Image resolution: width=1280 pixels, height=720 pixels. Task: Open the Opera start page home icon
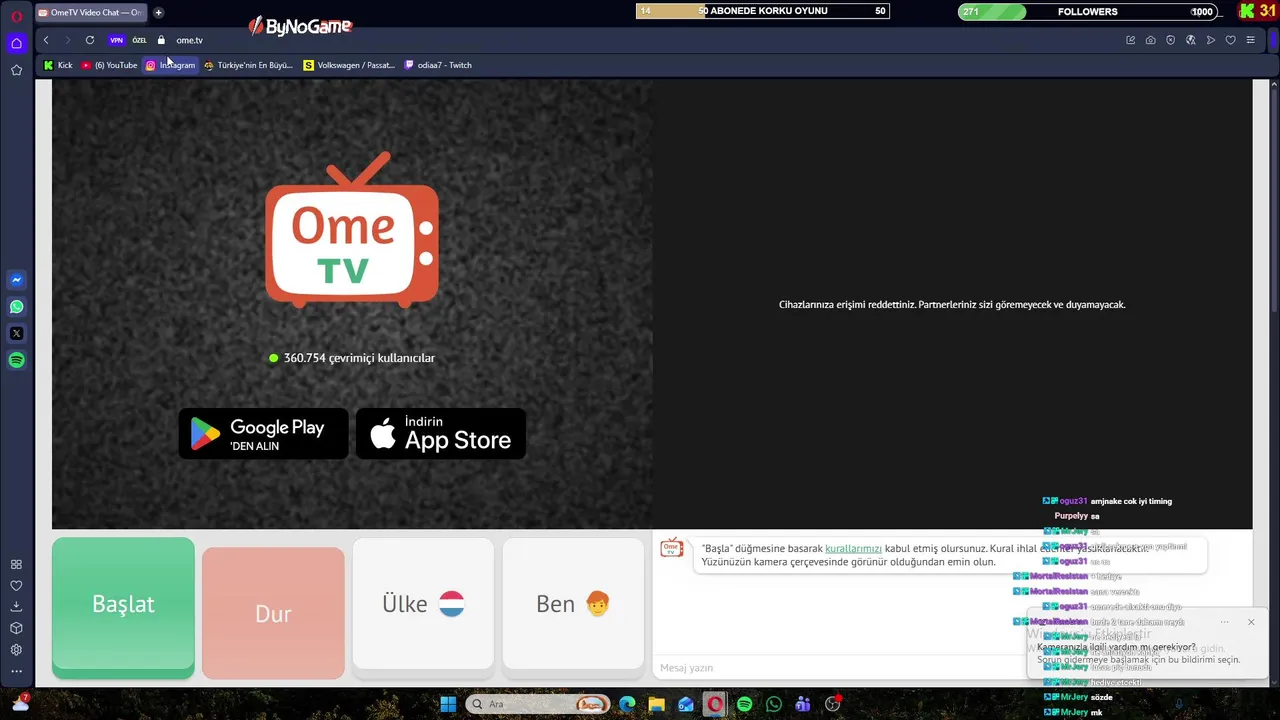(x=16, y=43)
